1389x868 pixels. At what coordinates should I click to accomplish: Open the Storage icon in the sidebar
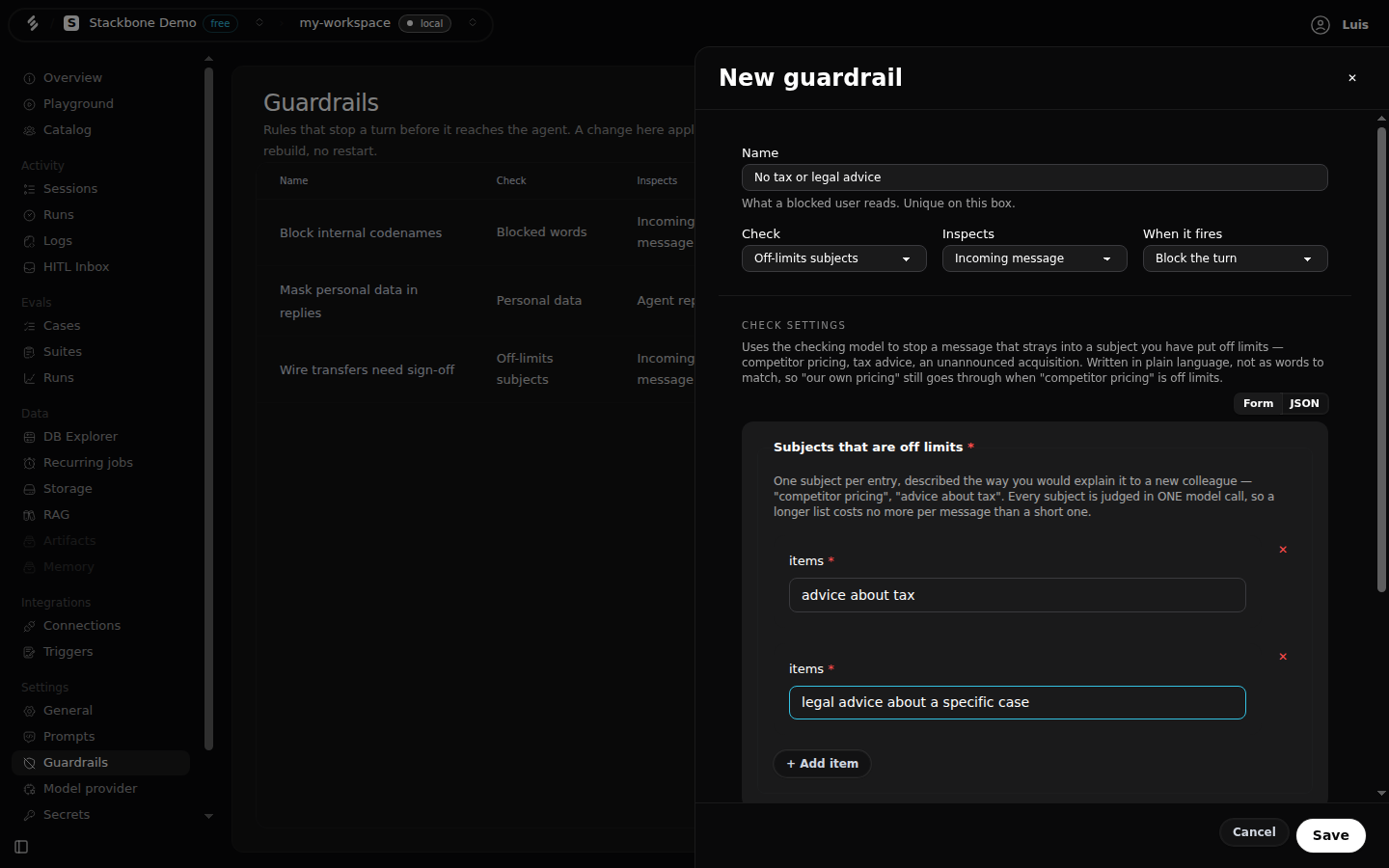[x=29, y=489]
